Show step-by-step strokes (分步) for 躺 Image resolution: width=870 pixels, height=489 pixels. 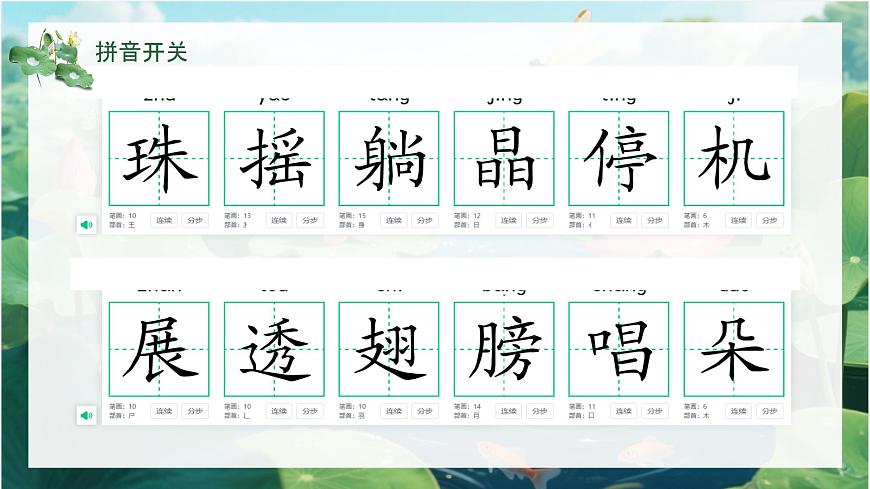click(425, 220)
